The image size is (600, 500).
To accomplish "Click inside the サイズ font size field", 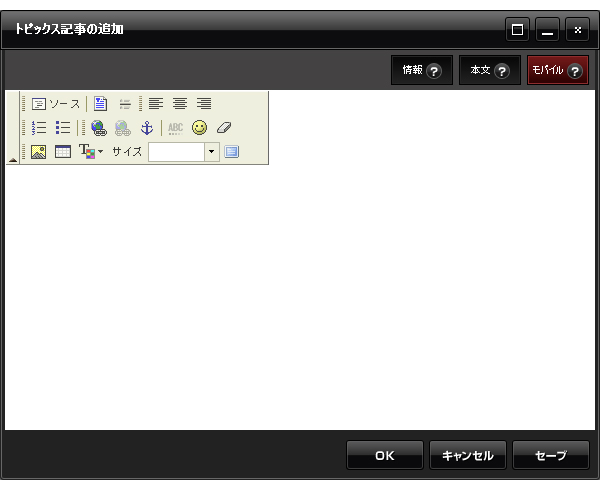I will pyautogui.click(x=176, y=152).
